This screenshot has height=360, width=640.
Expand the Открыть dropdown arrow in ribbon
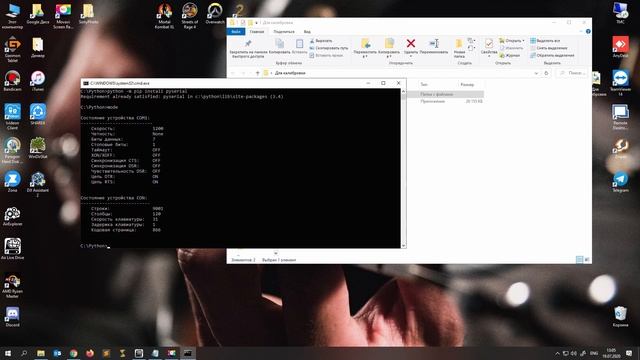point(523,41)
